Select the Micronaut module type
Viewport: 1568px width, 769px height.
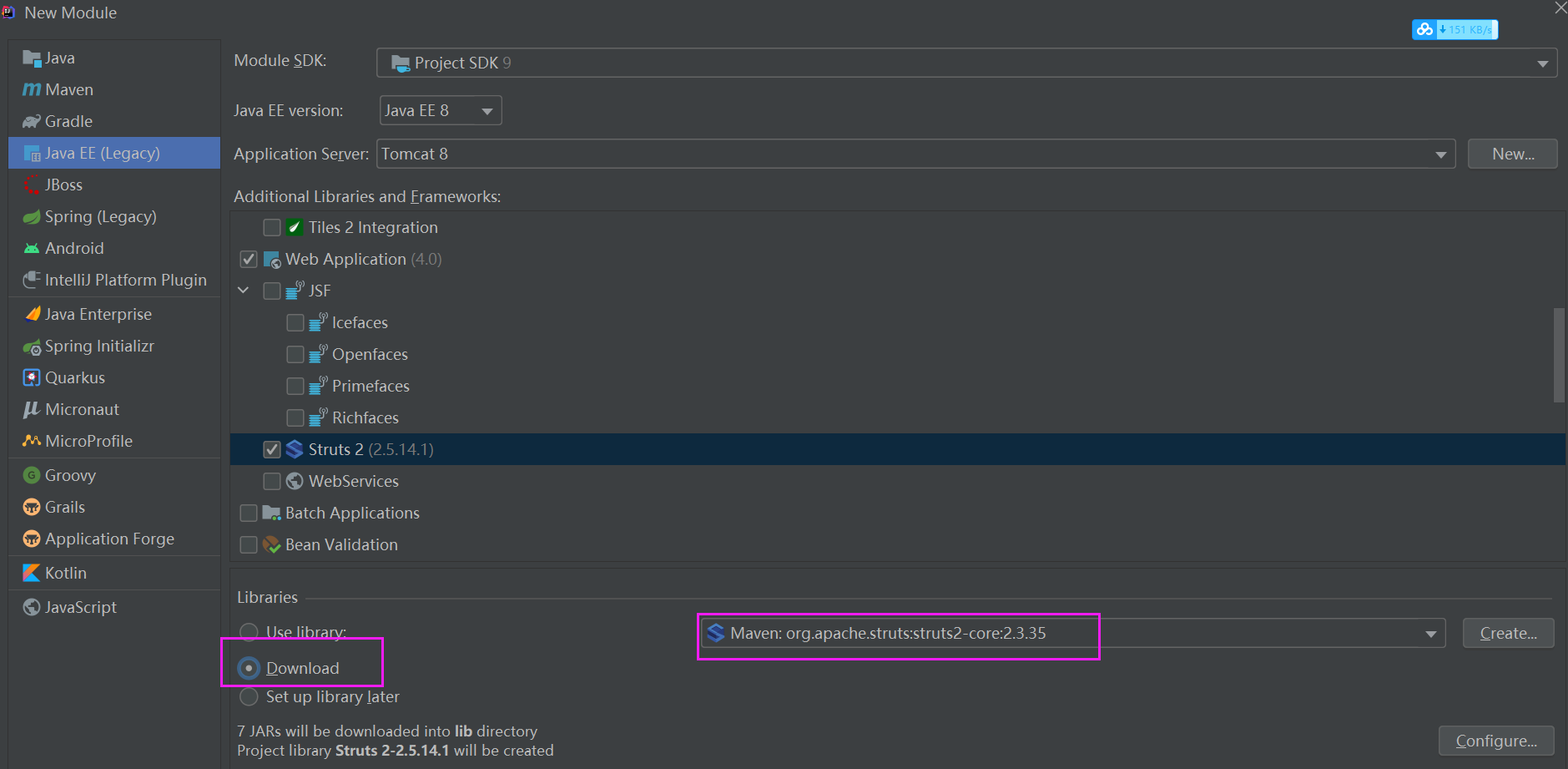tap(80, 409)
